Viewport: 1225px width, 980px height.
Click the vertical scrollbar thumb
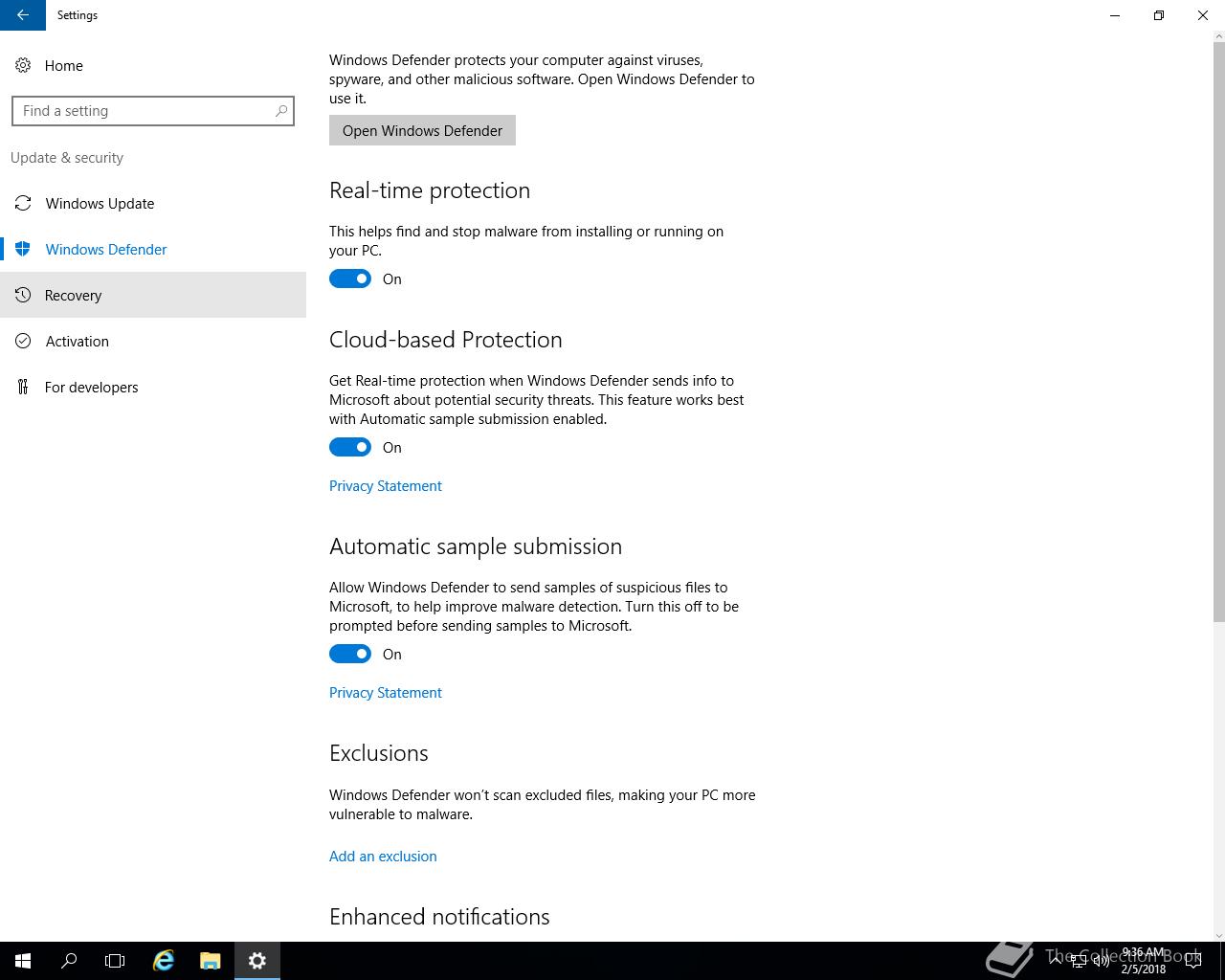tap(1218, 333)
